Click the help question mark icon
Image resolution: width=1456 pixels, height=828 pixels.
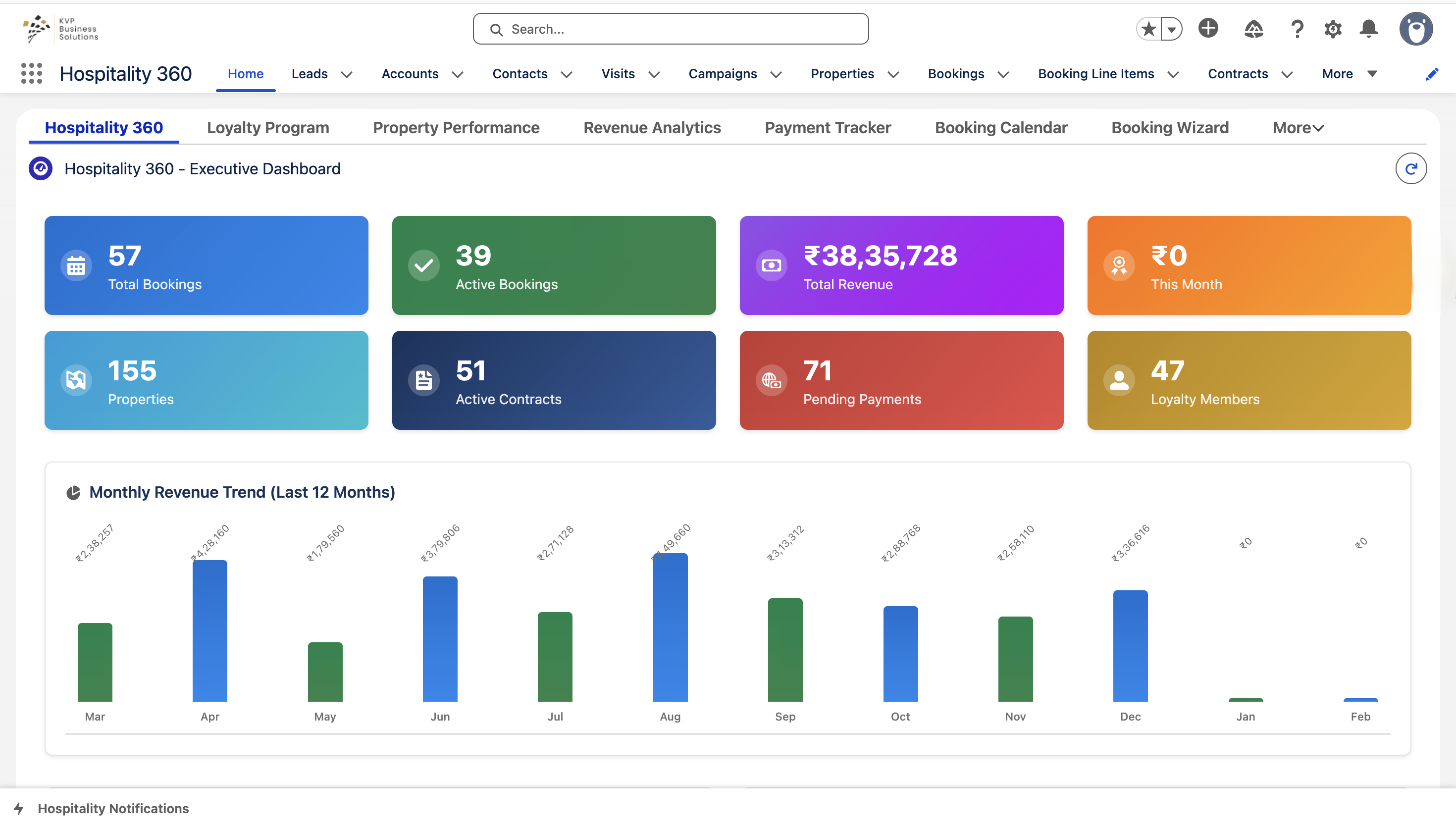tap(1297, 28)
